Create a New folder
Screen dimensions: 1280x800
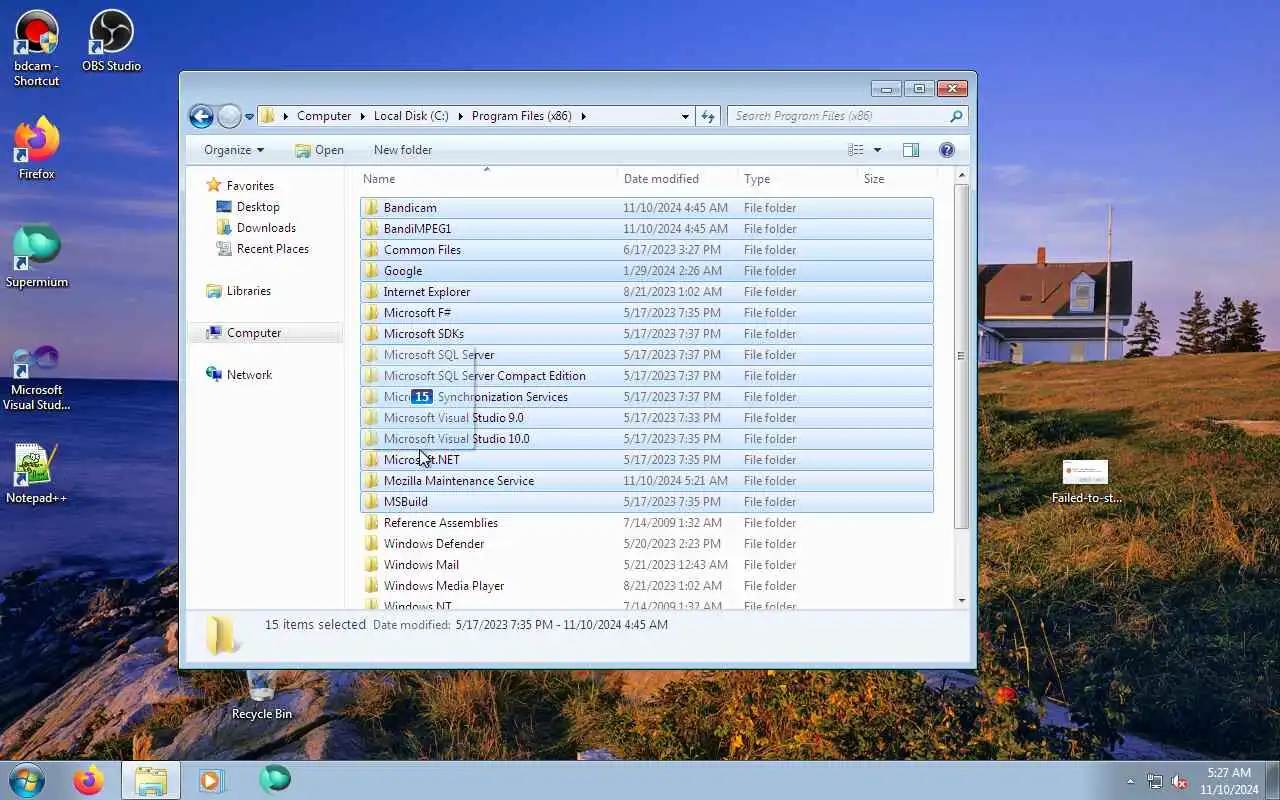pos(403,150)
